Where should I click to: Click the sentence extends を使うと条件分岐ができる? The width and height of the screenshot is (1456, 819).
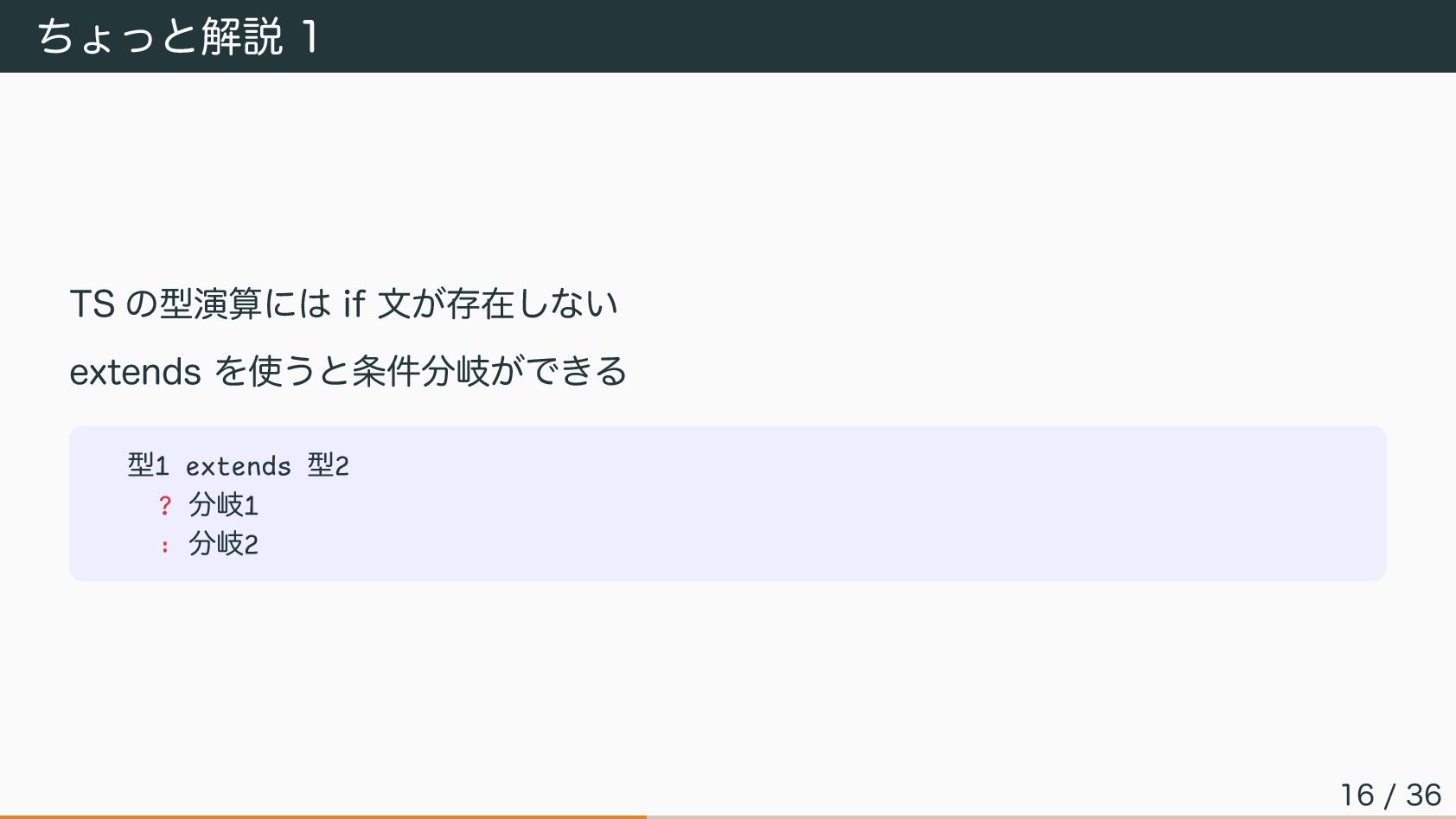pyautogui.click(x=348, y=371)
